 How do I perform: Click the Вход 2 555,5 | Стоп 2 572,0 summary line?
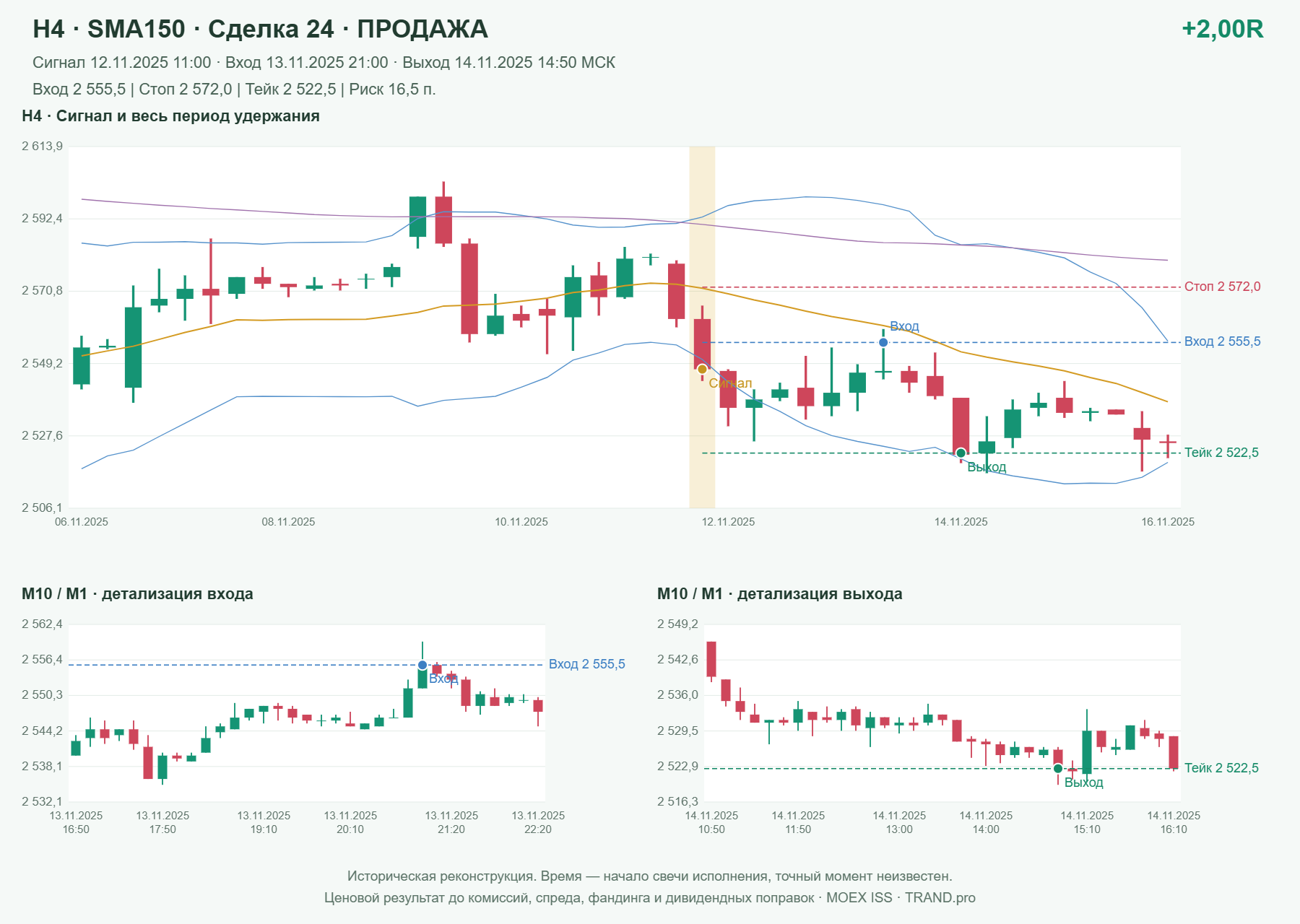click(x=234, y=90)
